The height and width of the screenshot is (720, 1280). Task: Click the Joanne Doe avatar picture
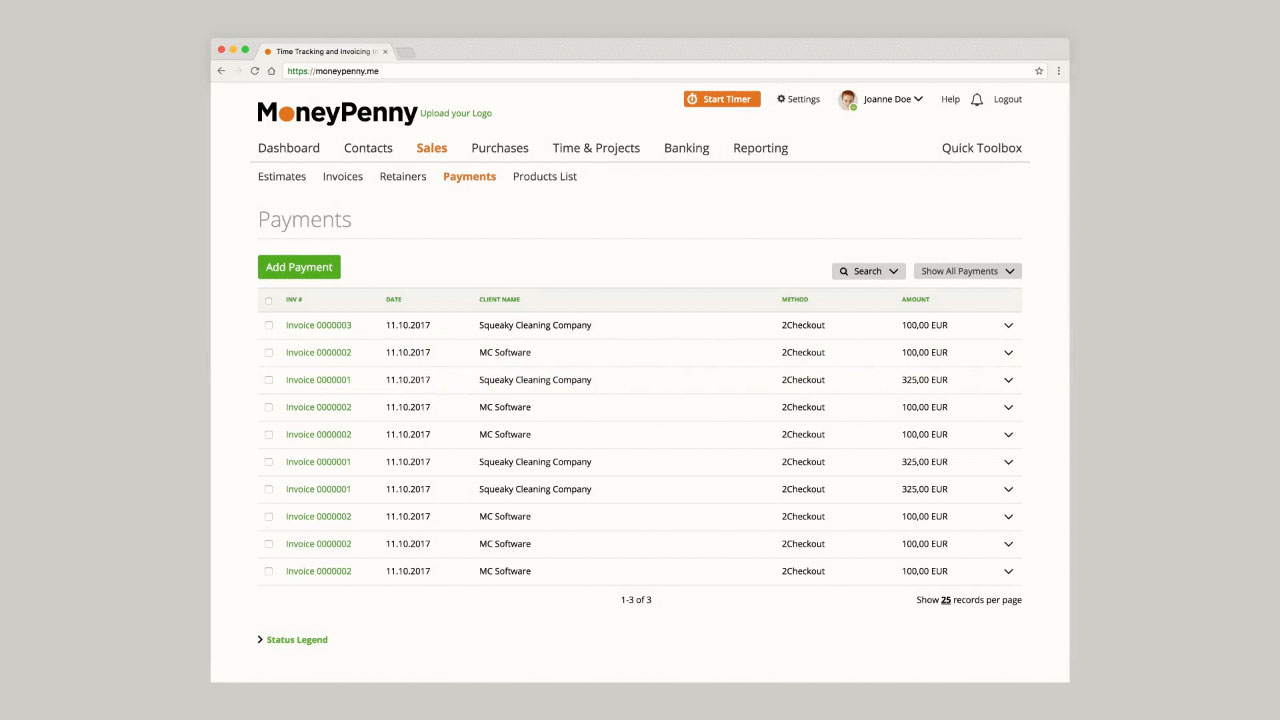[x=848, y=99]
